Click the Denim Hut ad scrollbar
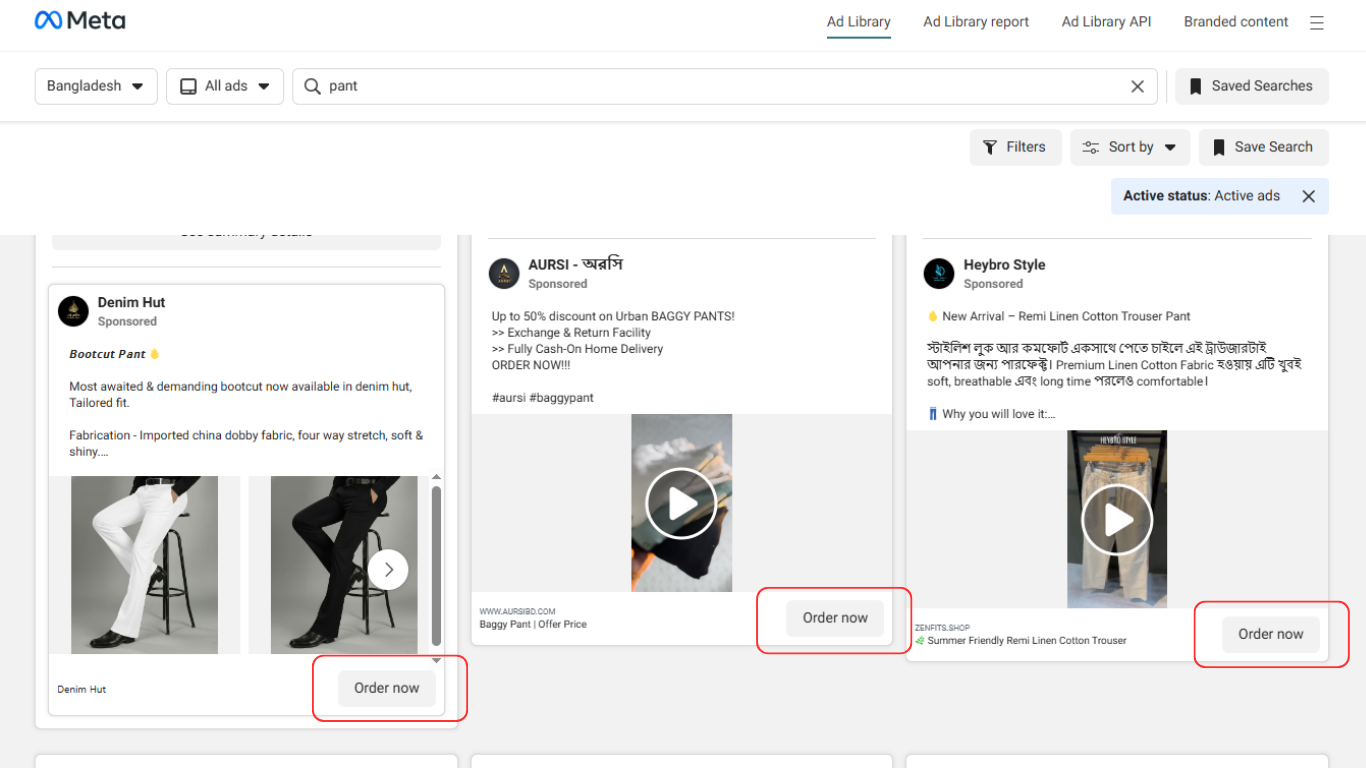This screenshot has width=1366, height=768. point(436,565)
